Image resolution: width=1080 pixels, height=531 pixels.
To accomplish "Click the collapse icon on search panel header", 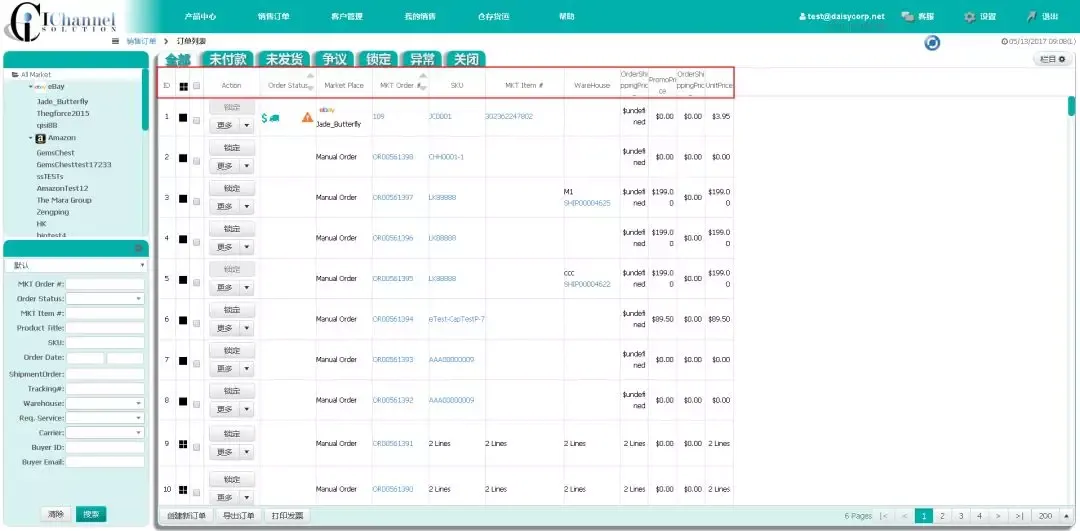I will coord(138,248).
